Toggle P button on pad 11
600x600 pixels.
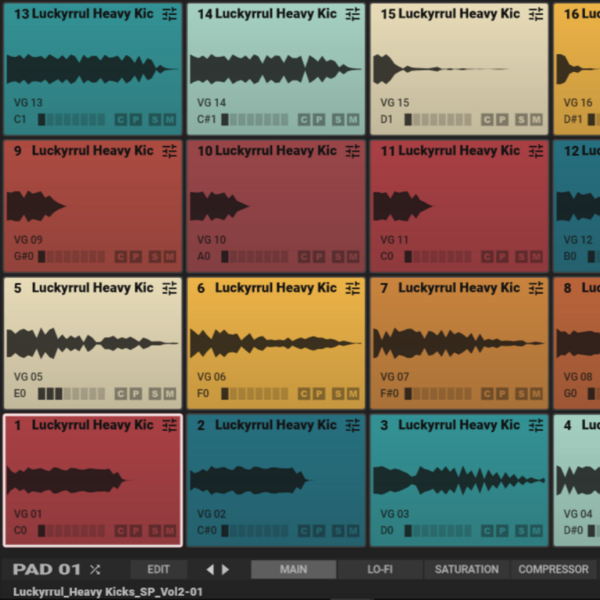click(502, 256)
